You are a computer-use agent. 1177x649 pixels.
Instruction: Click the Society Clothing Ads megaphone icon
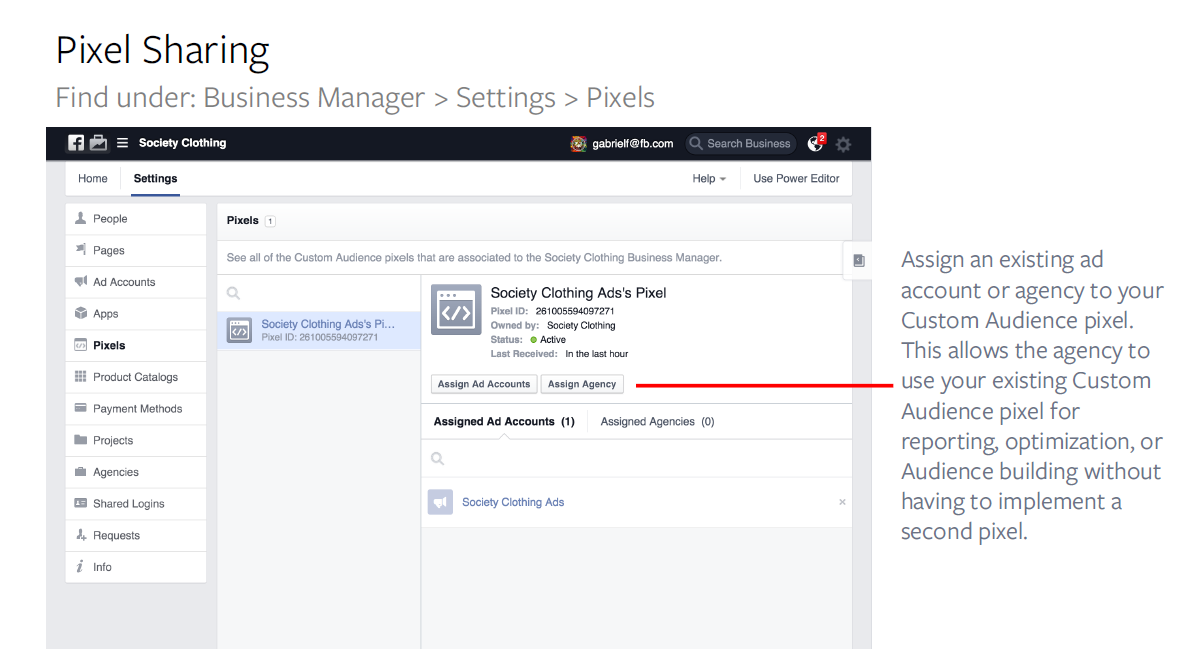pos(441,502)
